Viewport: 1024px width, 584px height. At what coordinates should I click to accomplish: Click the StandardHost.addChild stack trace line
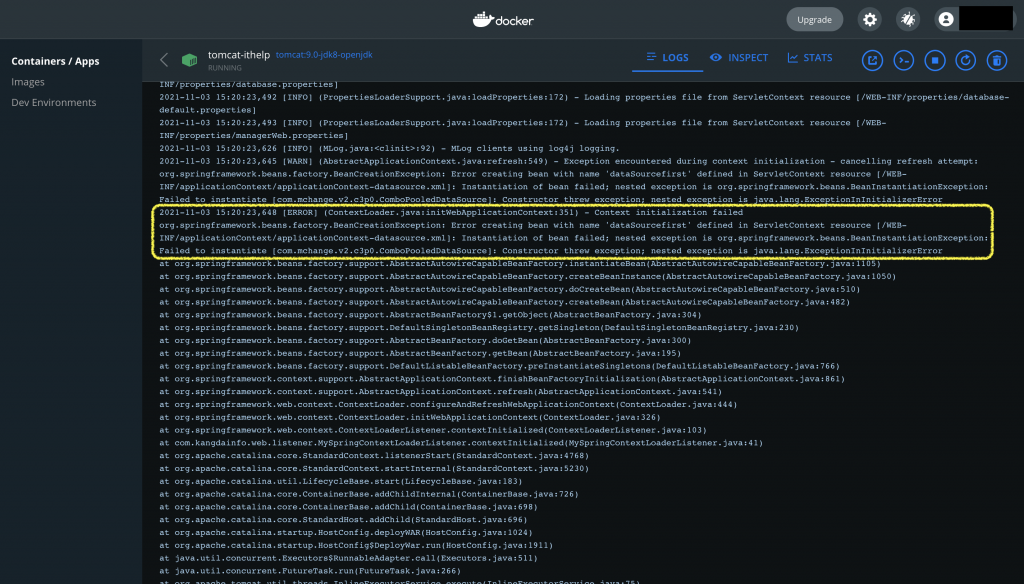coord(344,520)
